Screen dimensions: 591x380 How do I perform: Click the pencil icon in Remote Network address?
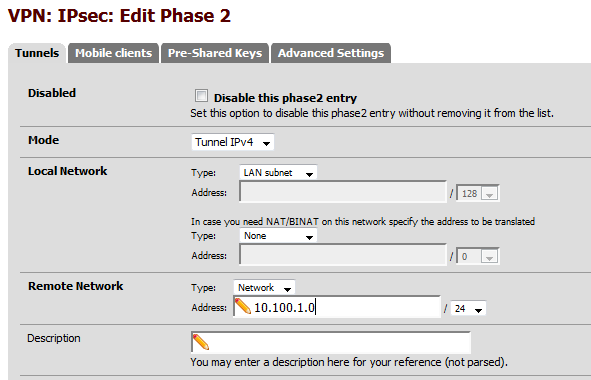click(243, 306)
